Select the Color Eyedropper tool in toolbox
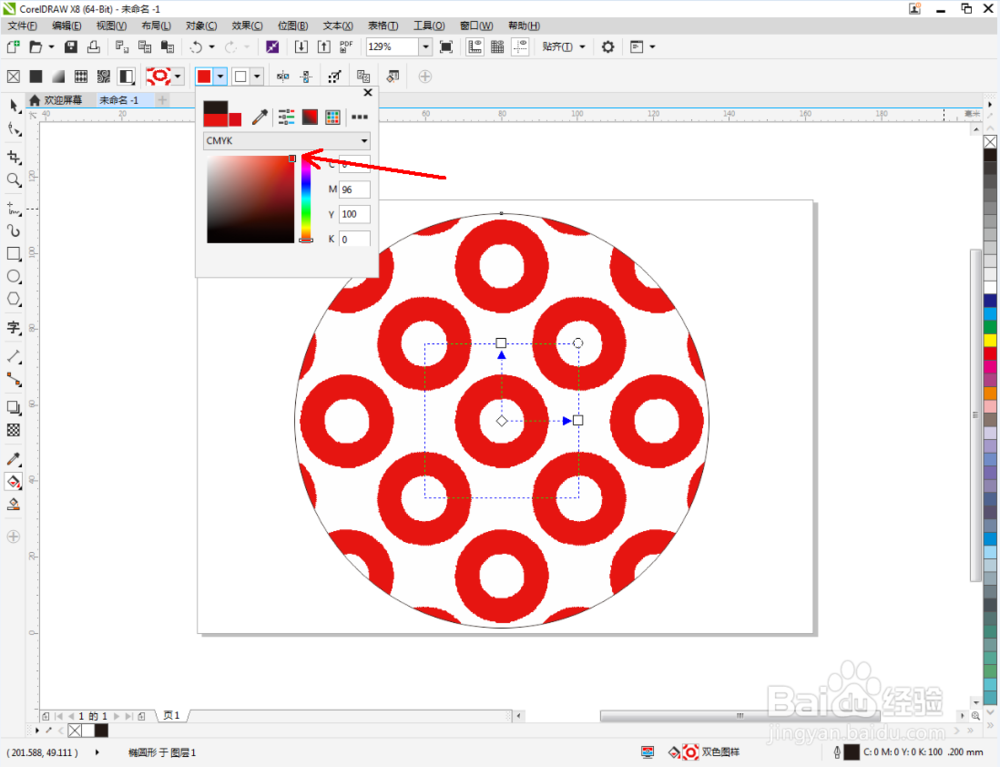1000x767 pixels. [14, 458]
